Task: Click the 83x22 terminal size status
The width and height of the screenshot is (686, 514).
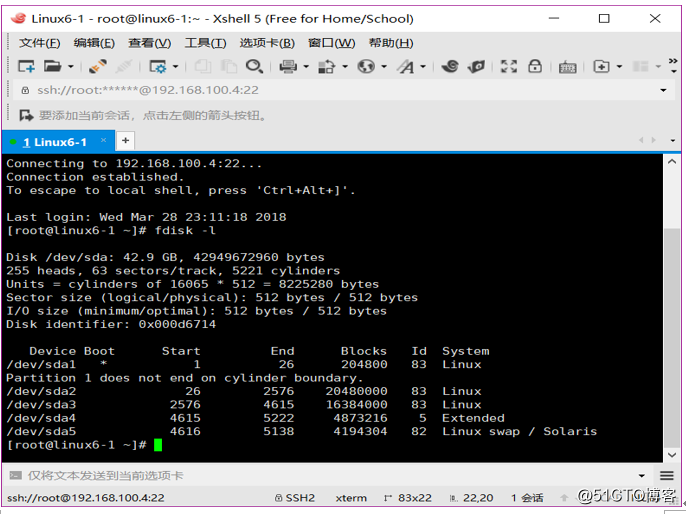Action: (408, 498)
